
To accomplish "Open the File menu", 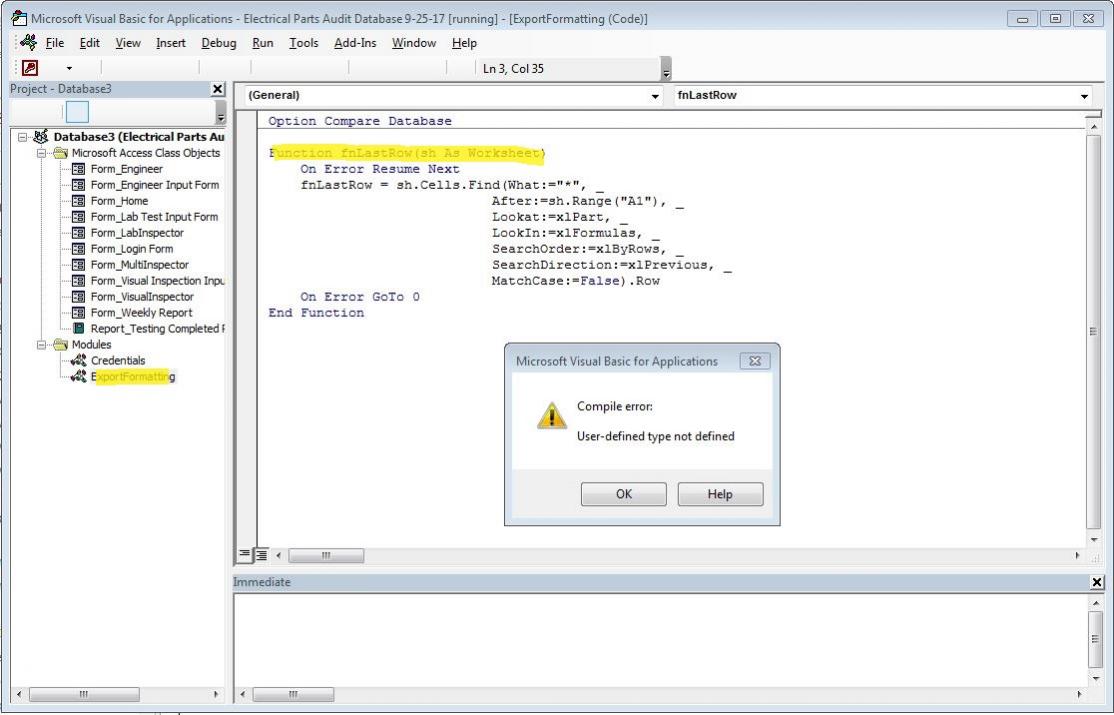I will pyautogui.click(x=55, y=43).
